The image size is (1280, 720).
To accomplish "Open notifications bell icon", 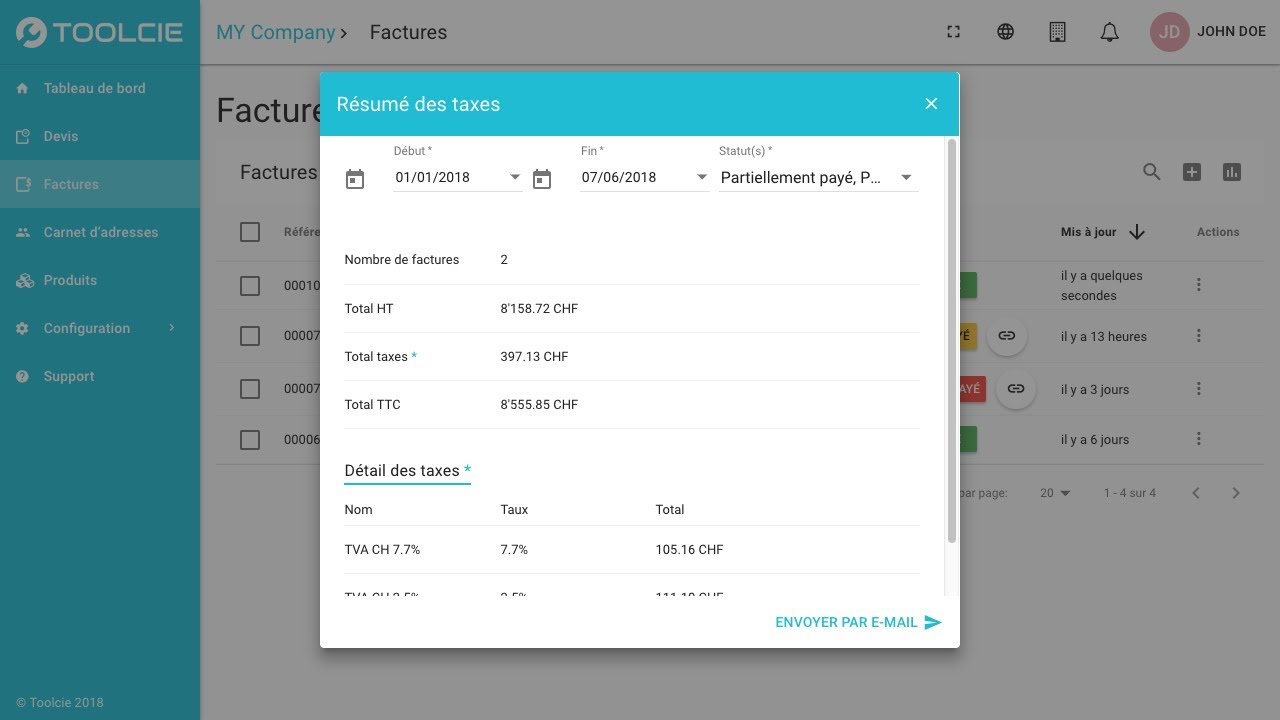I will tap(1109, 32).
